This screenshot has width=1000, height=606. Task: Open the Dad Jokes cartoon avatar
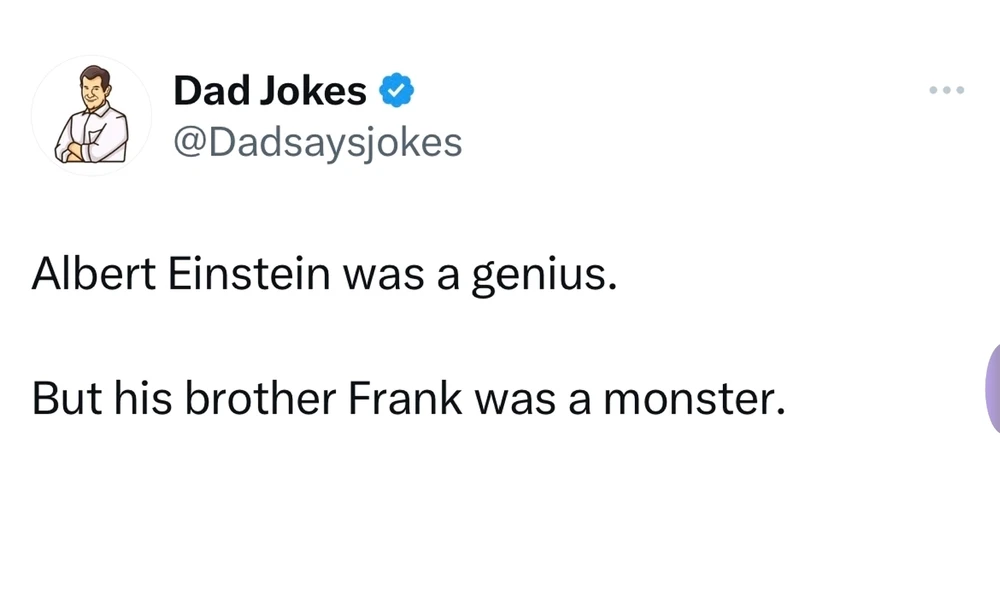91,116
